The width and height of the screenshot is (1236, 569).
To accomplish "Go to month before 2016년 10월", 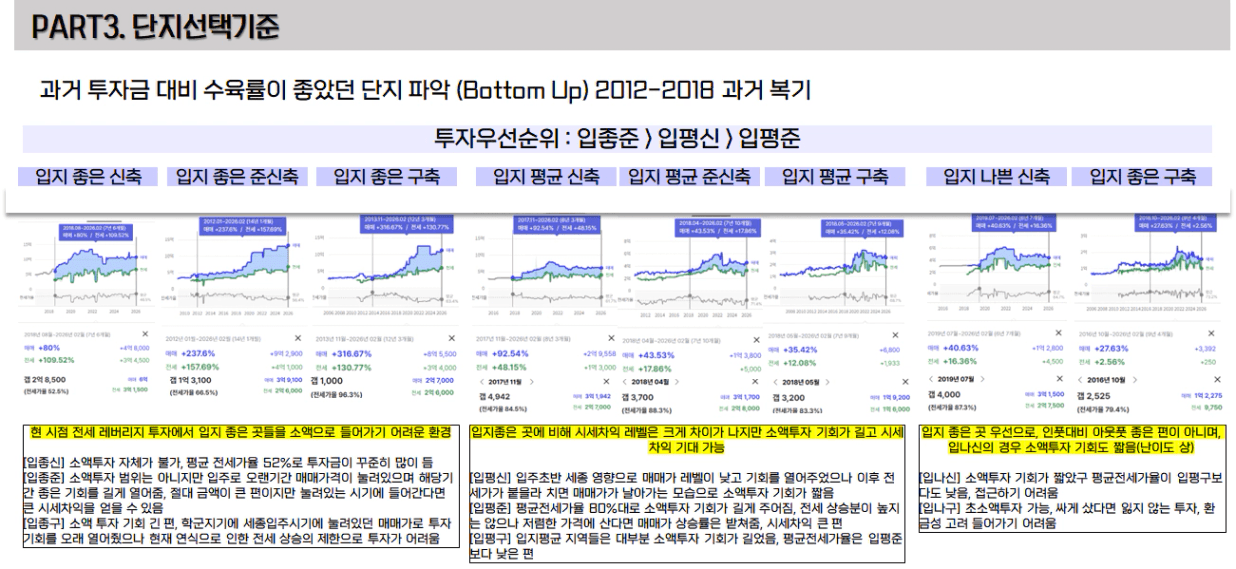I will (1081, 379).
